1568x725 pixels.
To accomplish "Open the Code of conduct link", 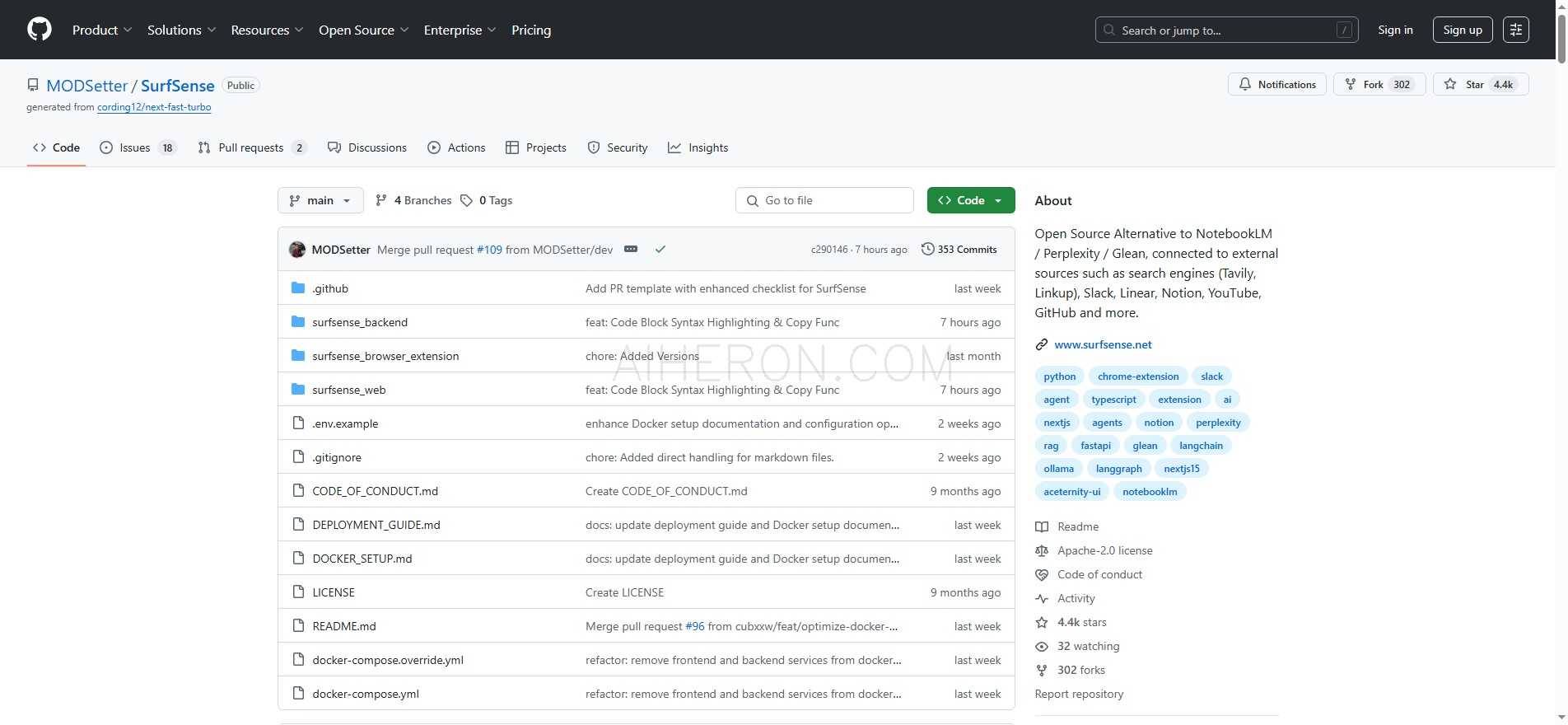I will (1089, 574).
